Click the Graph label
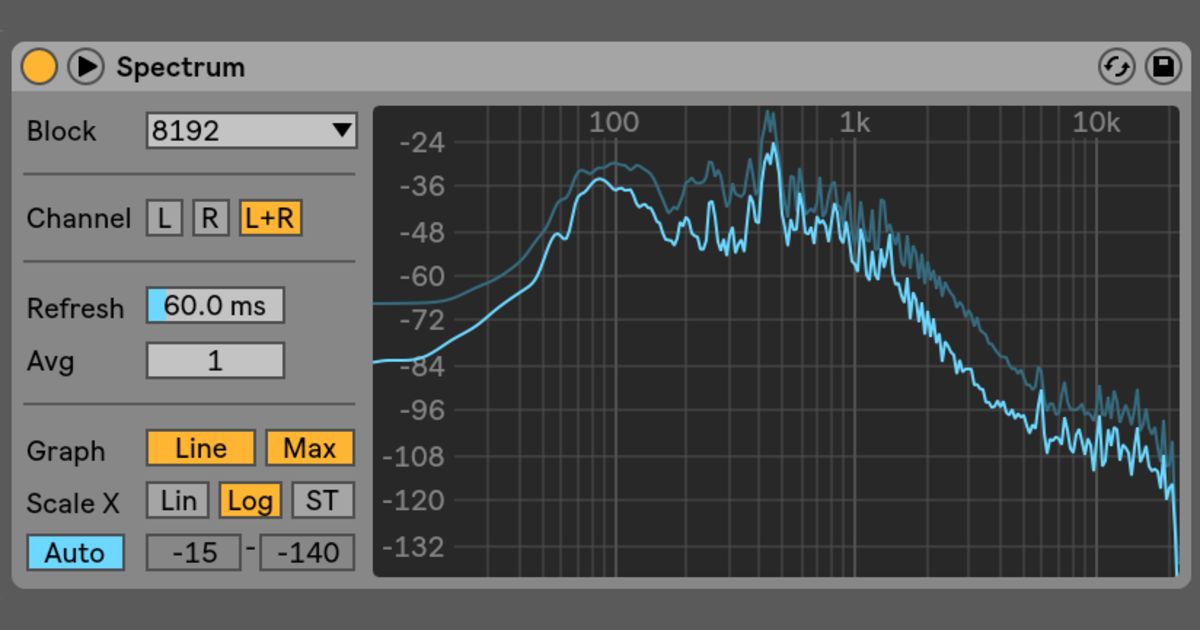 (65, 451)
